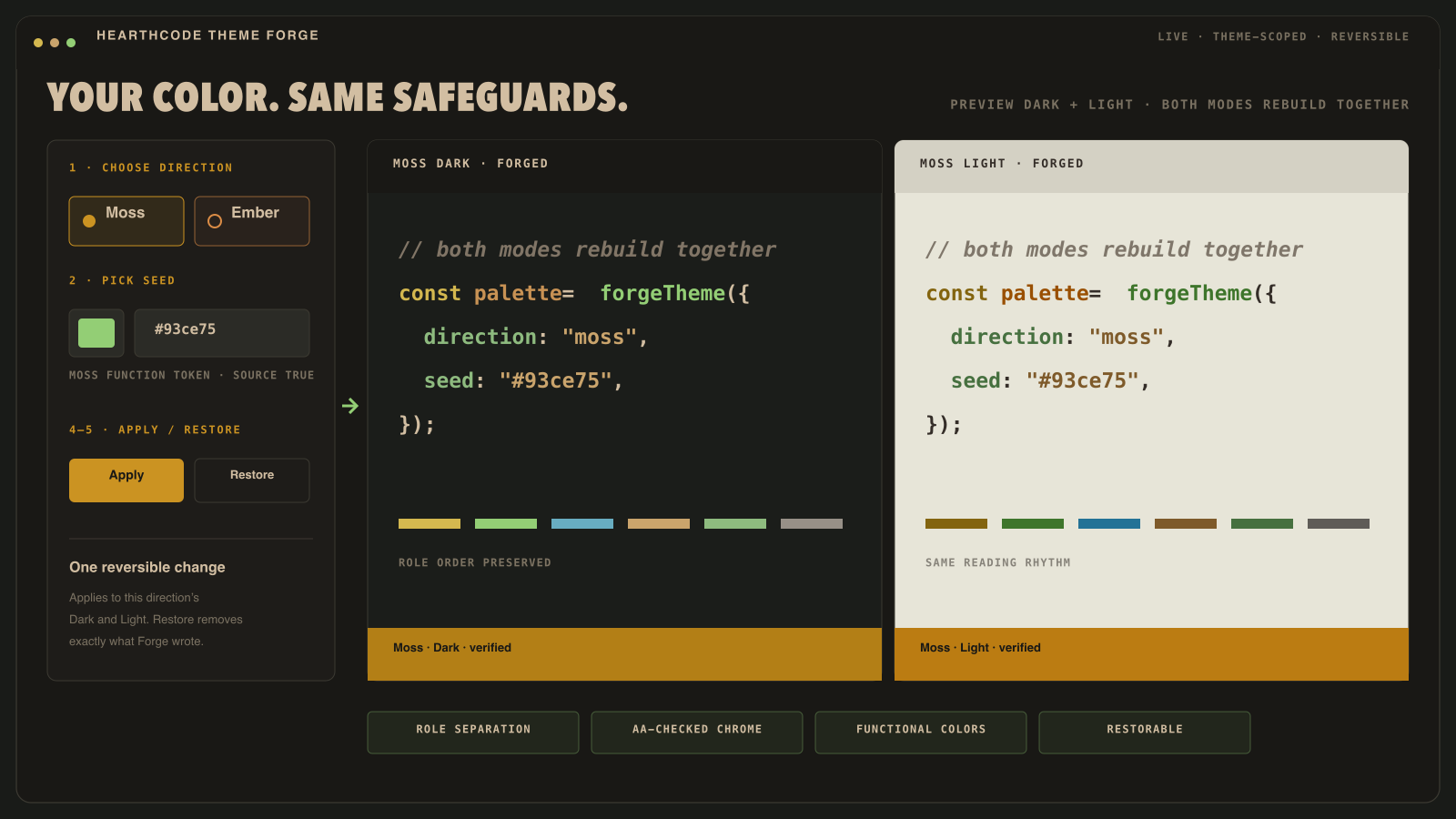Click the Role Separation badge
The width and height of the screenshot is (1456, 819).
[473, 733]
